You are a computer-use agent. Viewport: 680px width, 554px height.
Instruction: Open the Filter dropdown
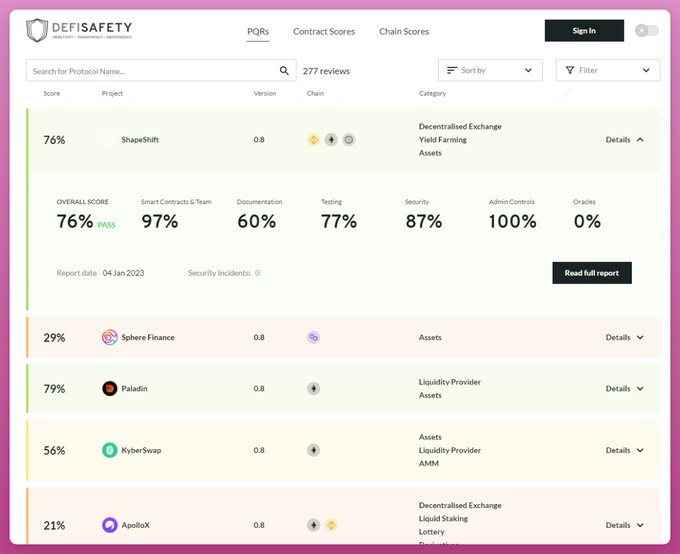pyautogui.click(x=608, y=70)
